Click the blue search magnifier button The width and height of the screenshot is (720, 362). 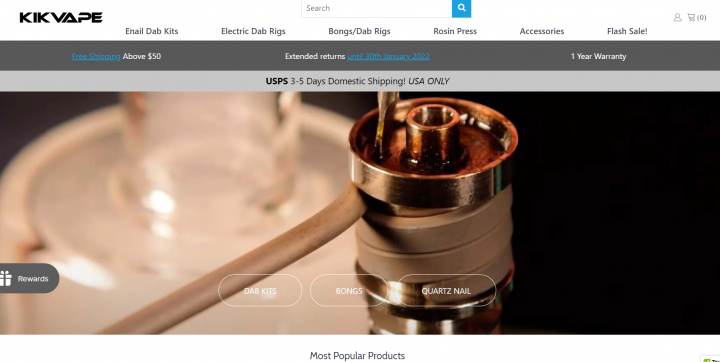pyautogui.click(x=461, y=8)
